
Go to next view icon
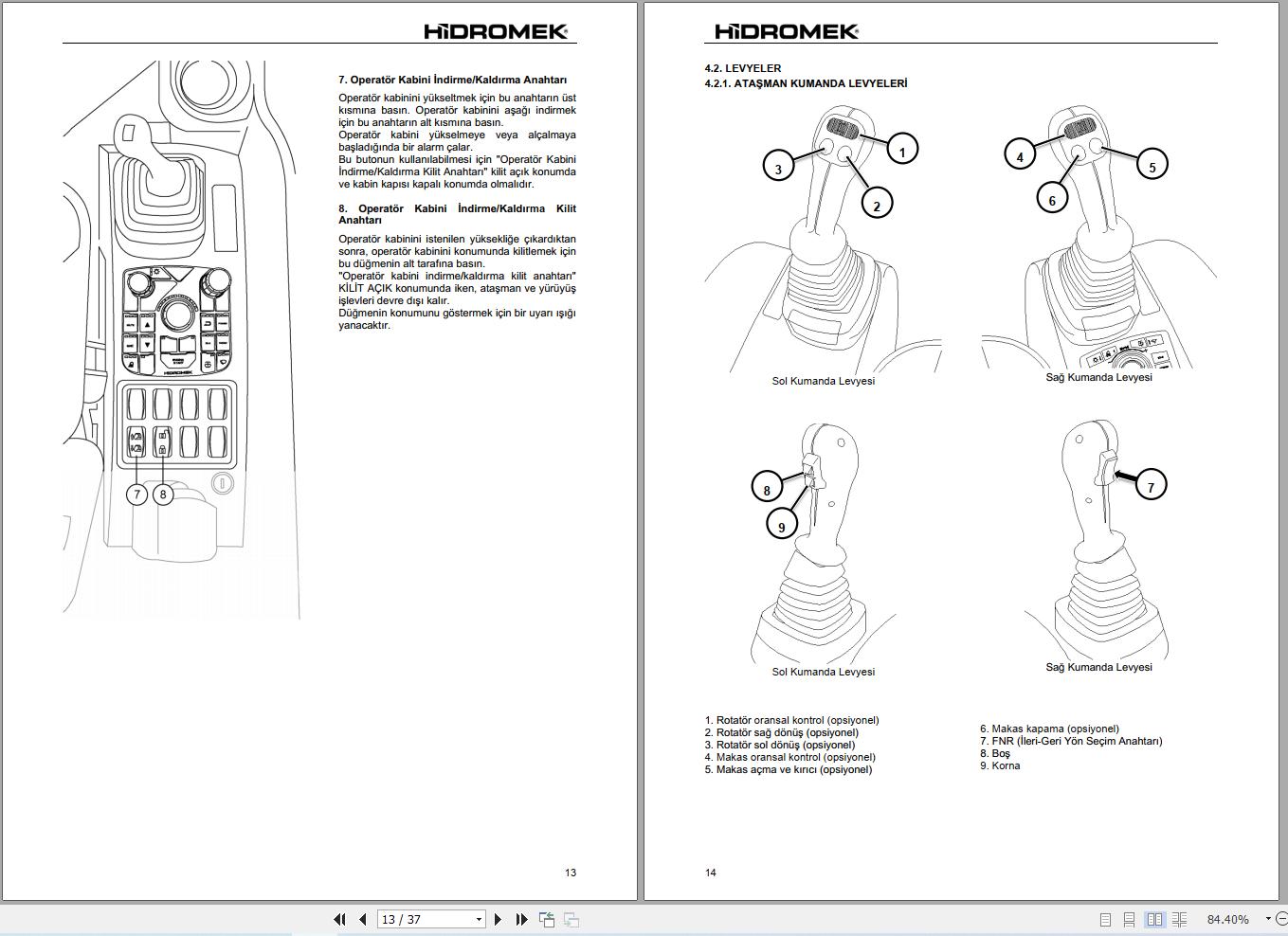coord(571,919)
